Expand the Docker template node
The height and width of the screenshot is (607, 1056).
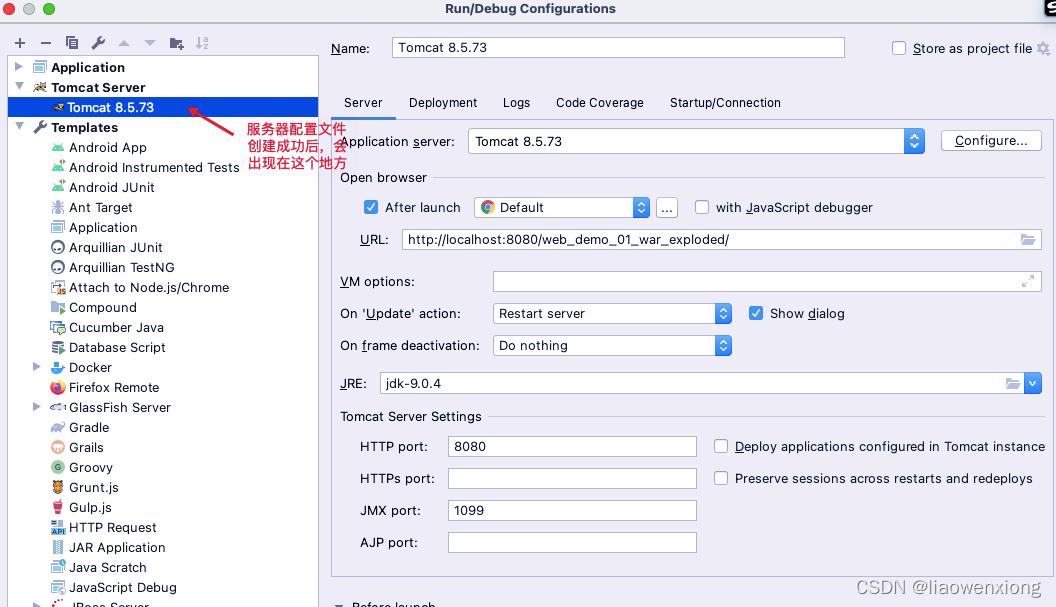36,366
